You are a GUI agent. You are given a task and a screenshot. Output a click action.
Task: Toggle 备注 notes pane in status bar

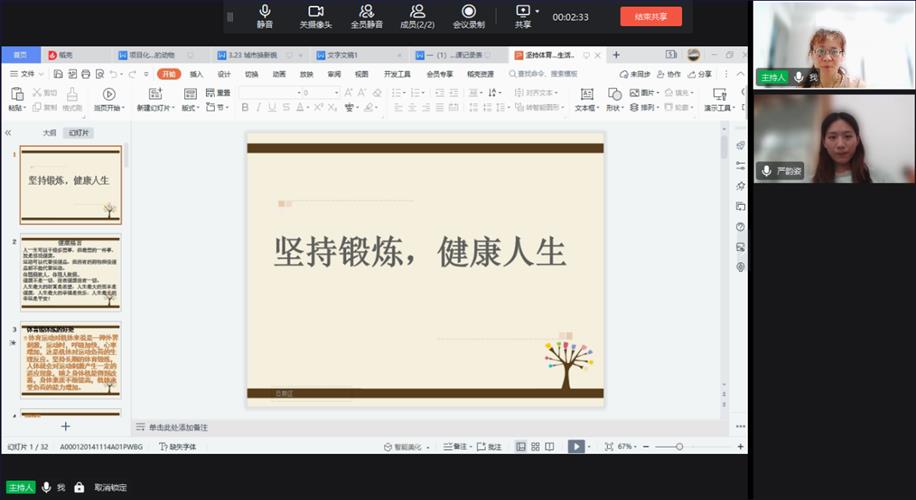coord(455,446)
